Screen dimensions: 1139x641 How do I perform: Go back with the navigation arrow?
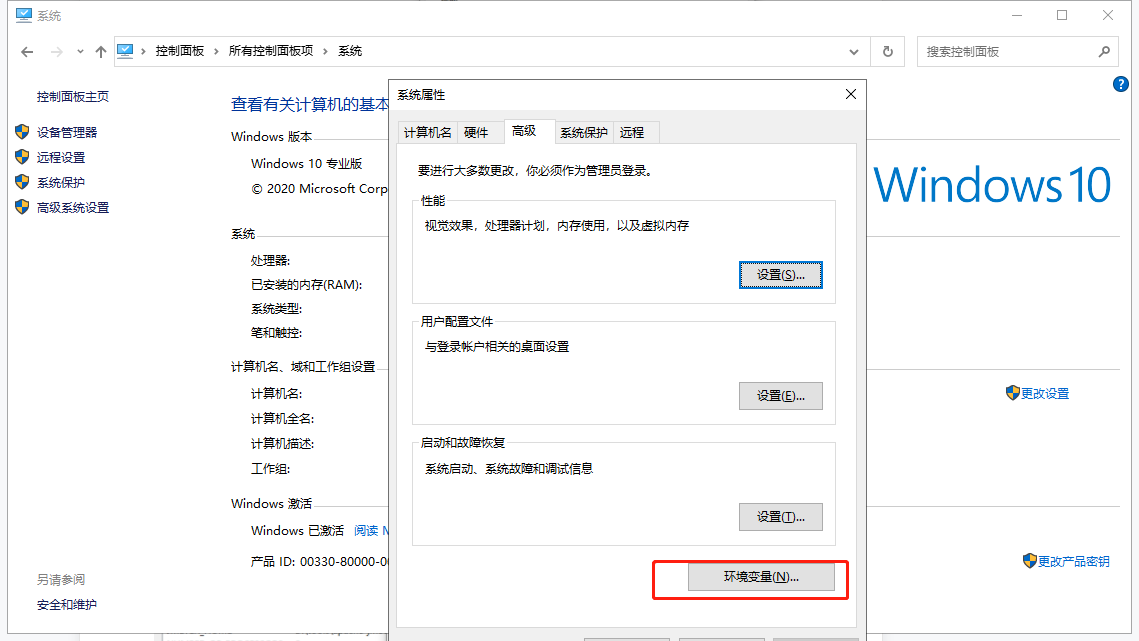click(x=27, y=52)
